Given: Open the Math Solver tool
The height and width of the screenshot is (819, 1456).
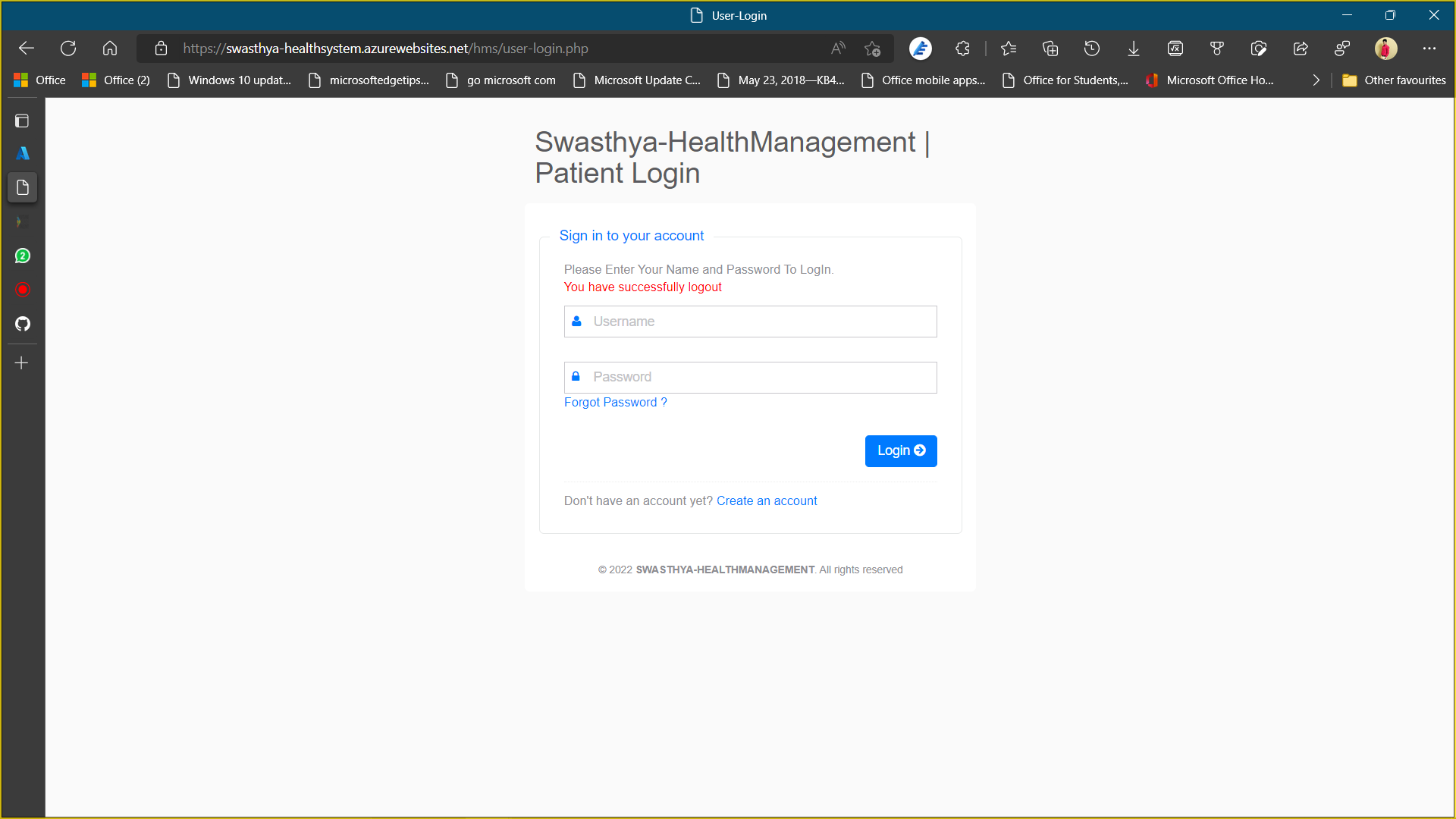Looking at the screenshot, I should [1175, 49].
